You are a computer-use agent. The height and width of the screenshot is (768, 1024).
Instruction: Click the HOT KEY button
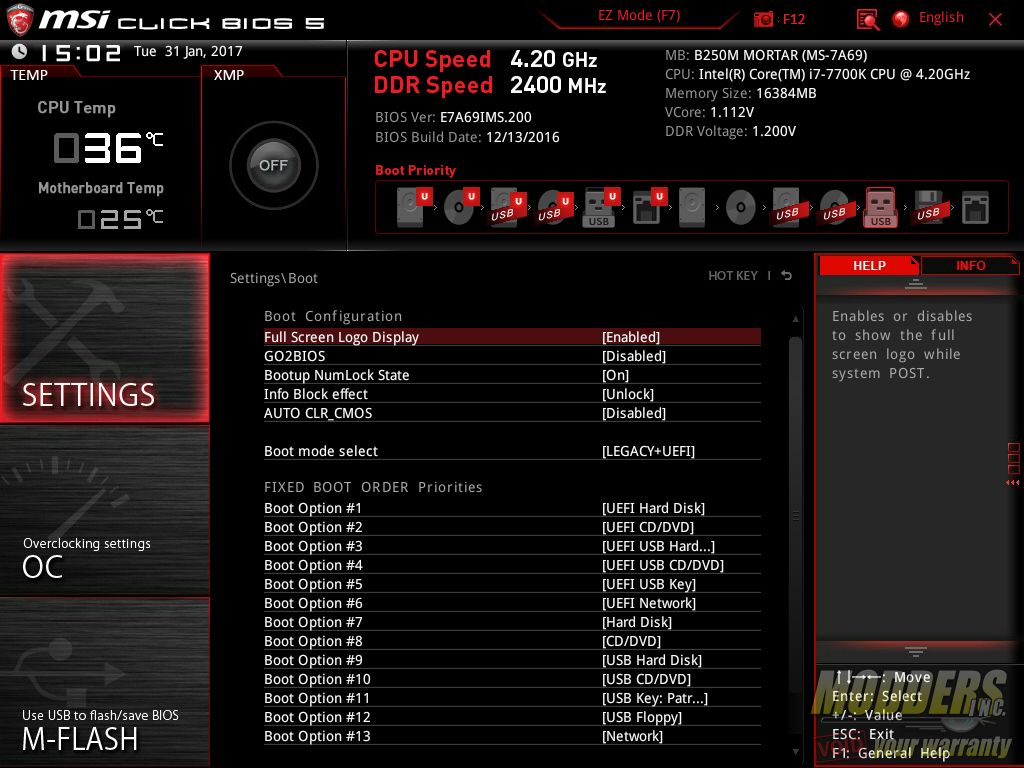point(733,276)
